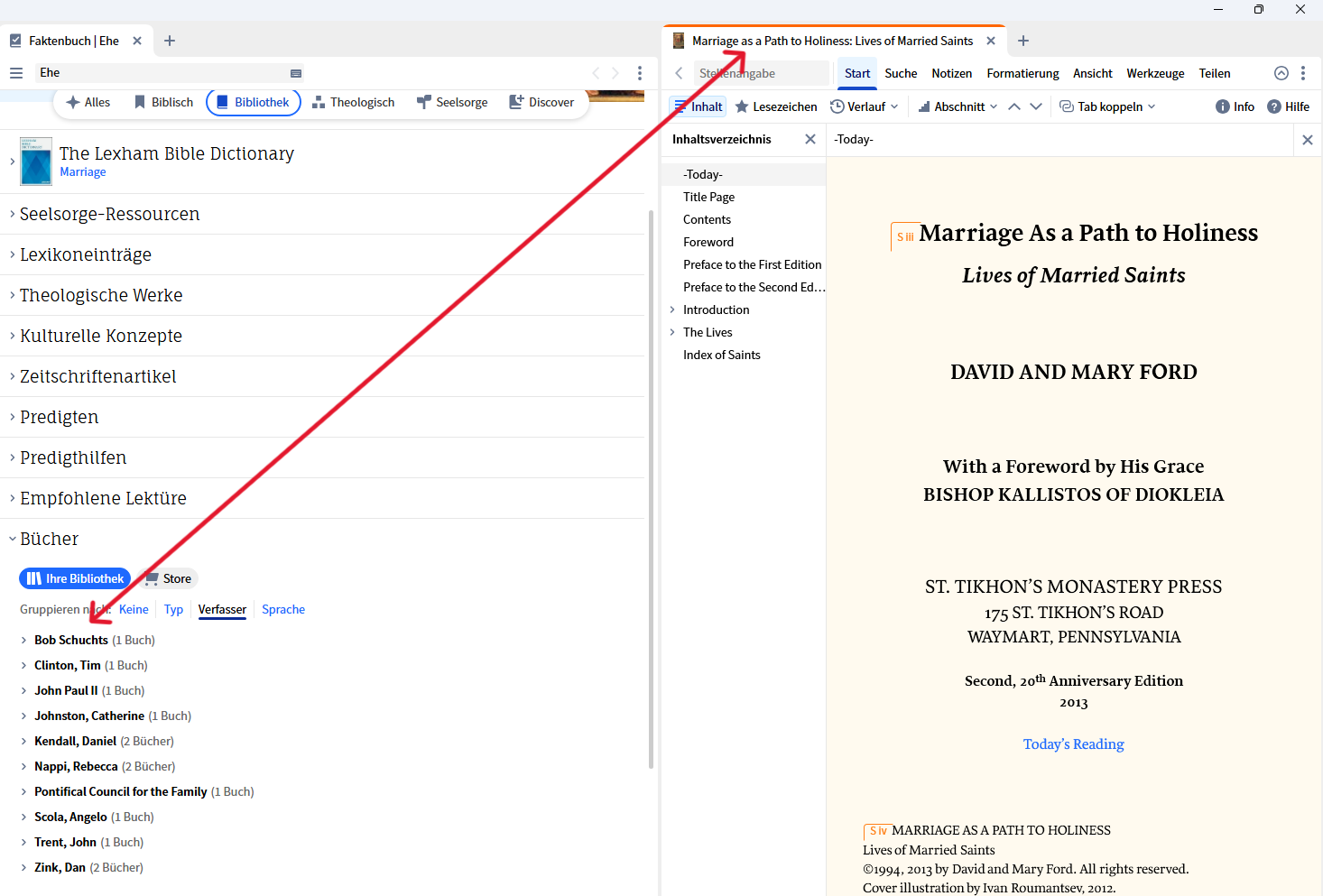
Task: Click the Faktenbuch panel kebab menu
Action: click(640, 73)
